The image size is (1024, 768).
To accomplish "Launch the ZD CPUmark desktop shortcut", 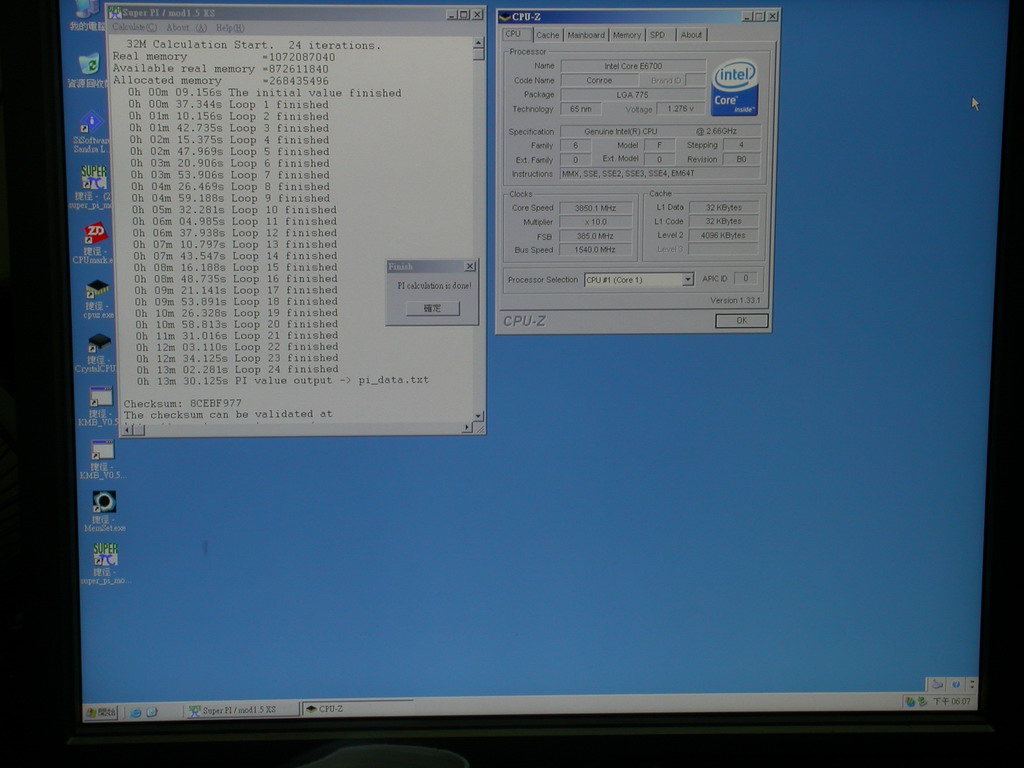I will [x=95, y=243].
